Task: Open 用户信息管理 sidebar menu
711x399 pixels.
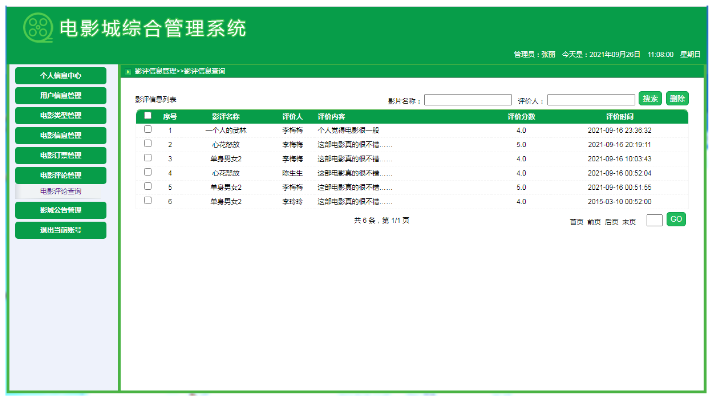Action: pos(61,96)
